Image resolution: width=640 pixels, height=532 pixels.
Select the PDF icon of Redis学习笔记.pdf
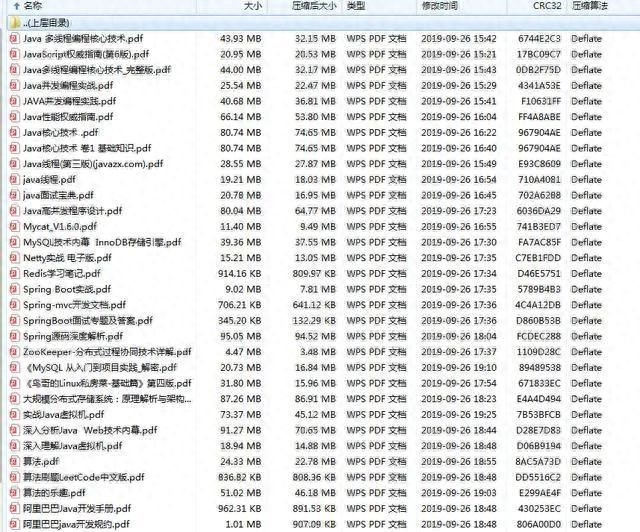[x=14, y=273]
